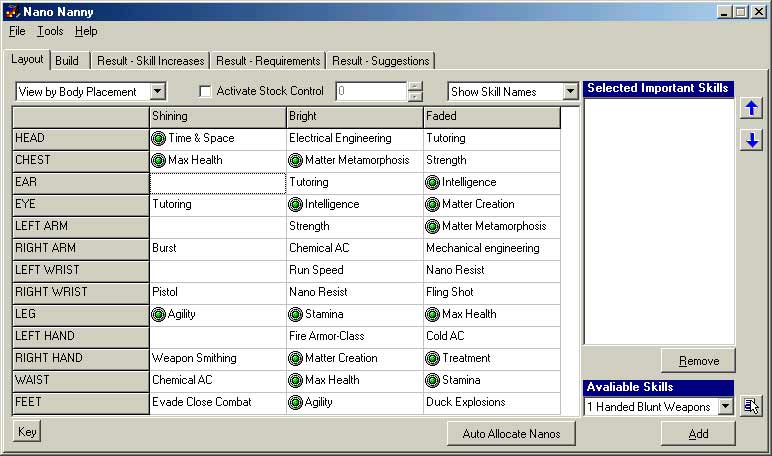Select the RIGHT WRIST row header
The width and height of the screenshot is (772, 456).
81,292
